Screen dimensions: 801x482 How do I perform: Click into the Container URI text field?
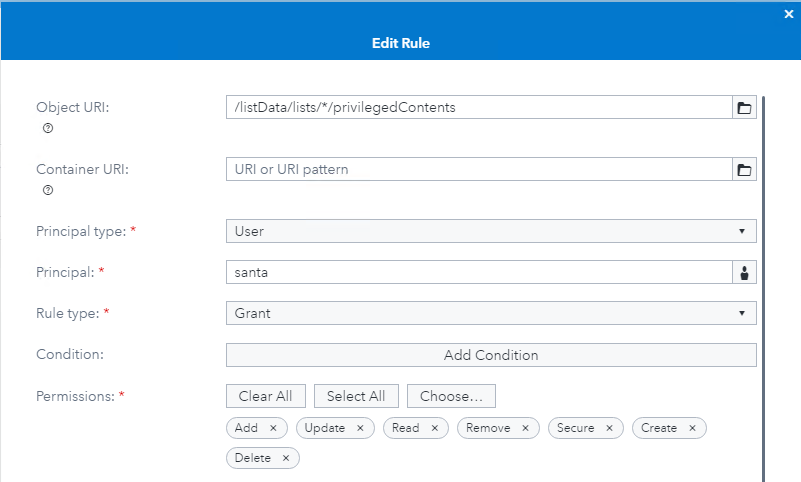pyautogui.click(x=479, y=170)
